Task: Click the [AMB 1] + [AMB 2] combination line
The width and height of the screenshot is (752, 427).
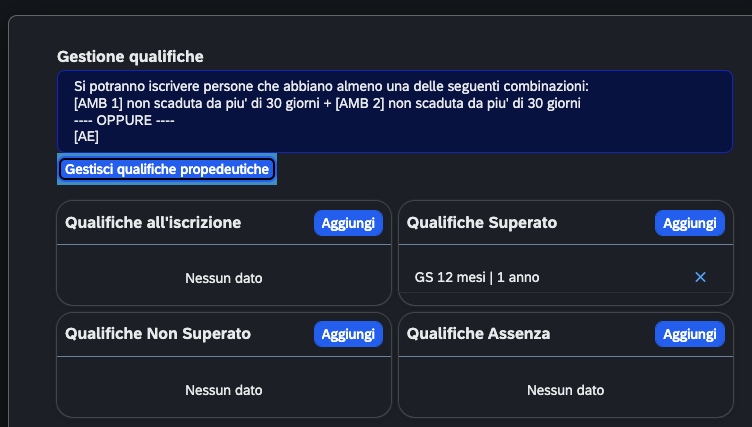Action: 328,103
